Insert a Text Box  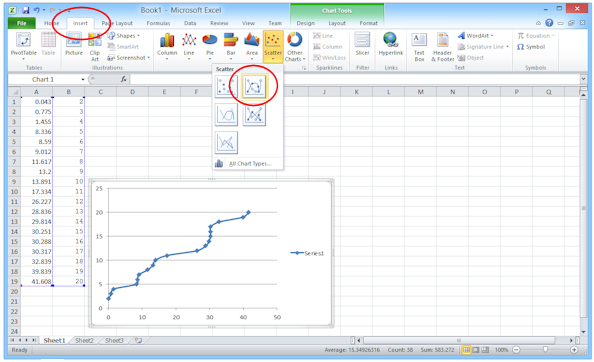click(x=419, y=47)
